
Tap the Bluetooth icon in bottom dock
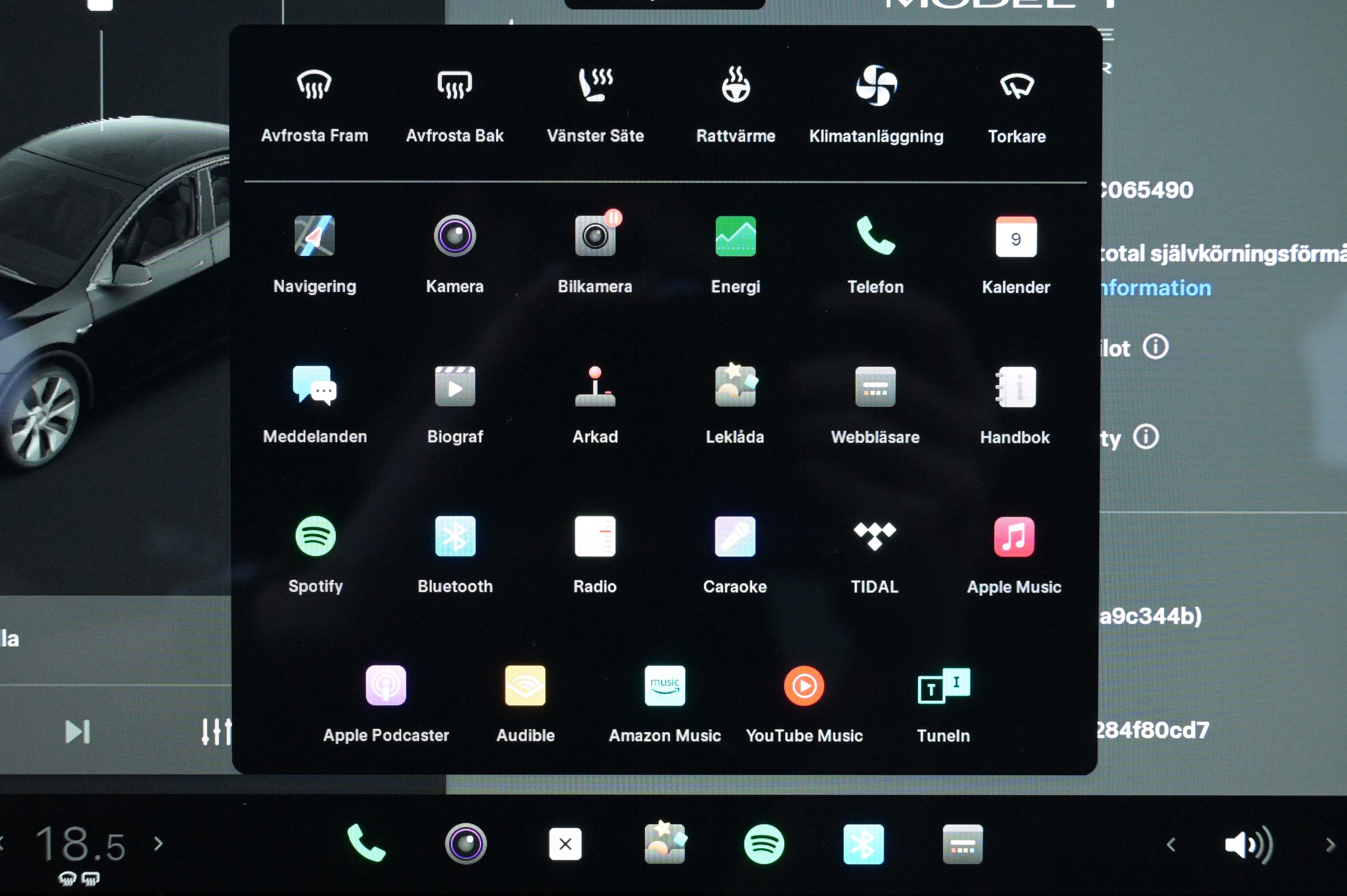(x=864, y=844)
